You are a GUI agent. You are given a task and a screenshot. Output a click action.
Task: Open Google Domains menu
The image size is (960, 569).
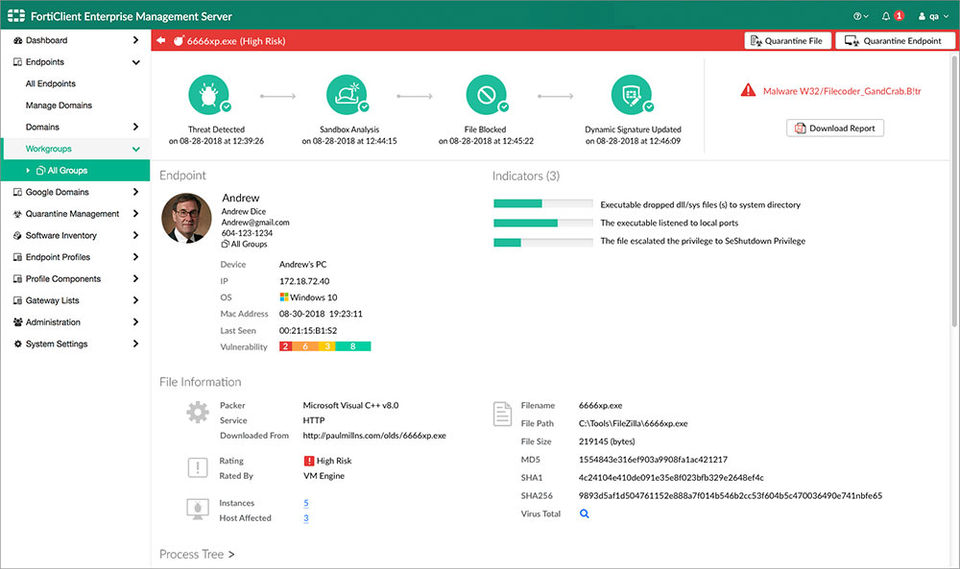tap(57, 192)
